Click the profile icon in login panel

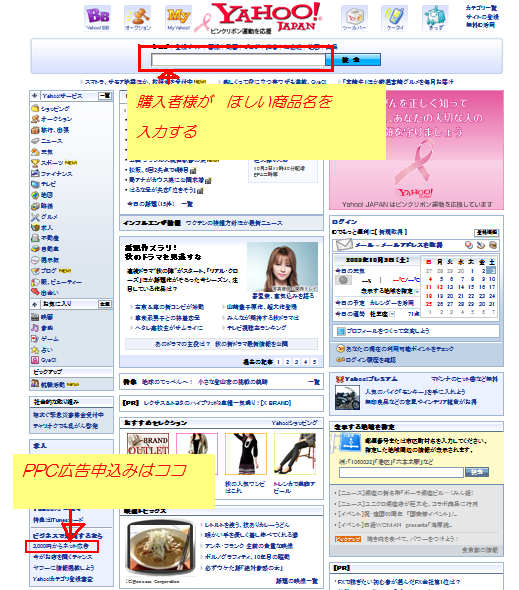(341, 331)
